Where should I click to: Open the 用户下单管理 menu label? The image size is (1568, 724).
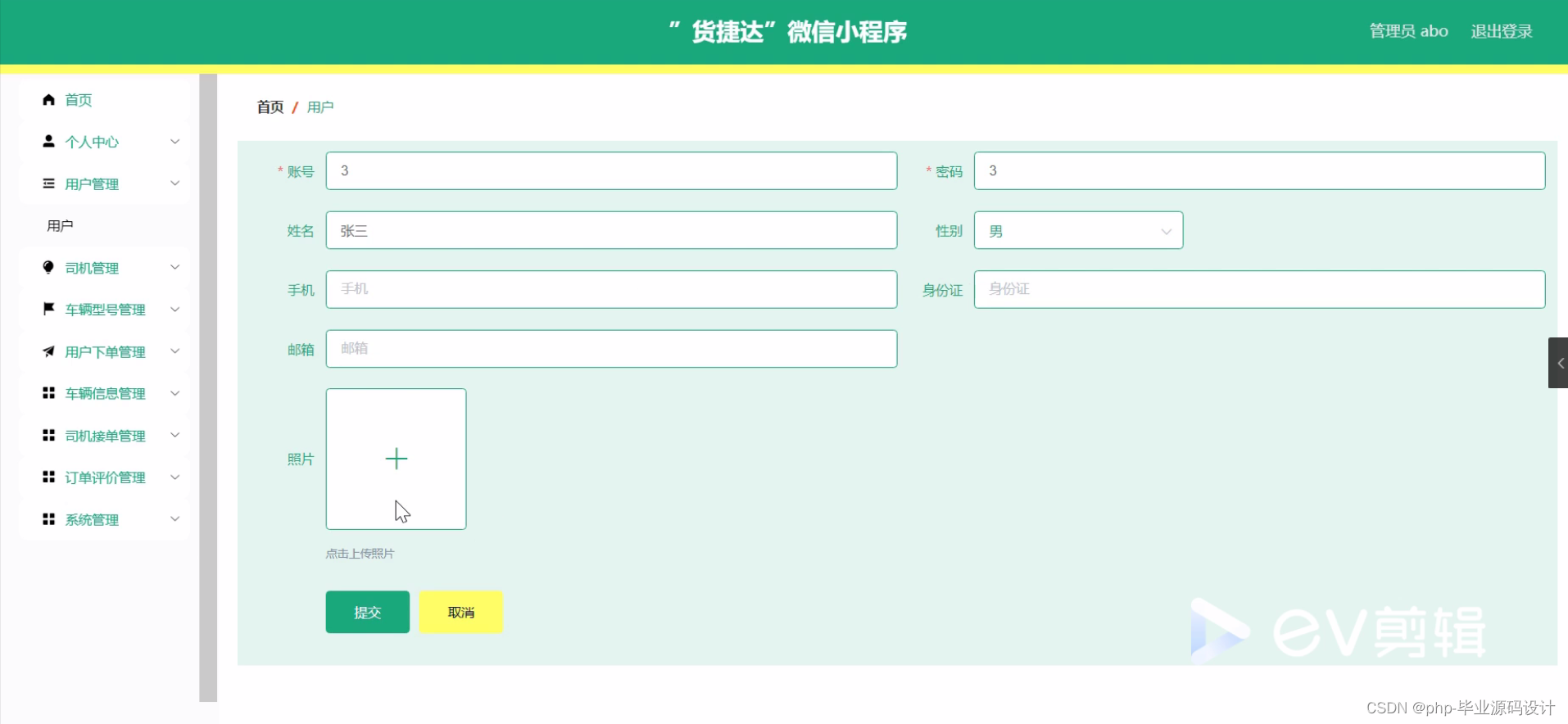[x=105, y=352]
